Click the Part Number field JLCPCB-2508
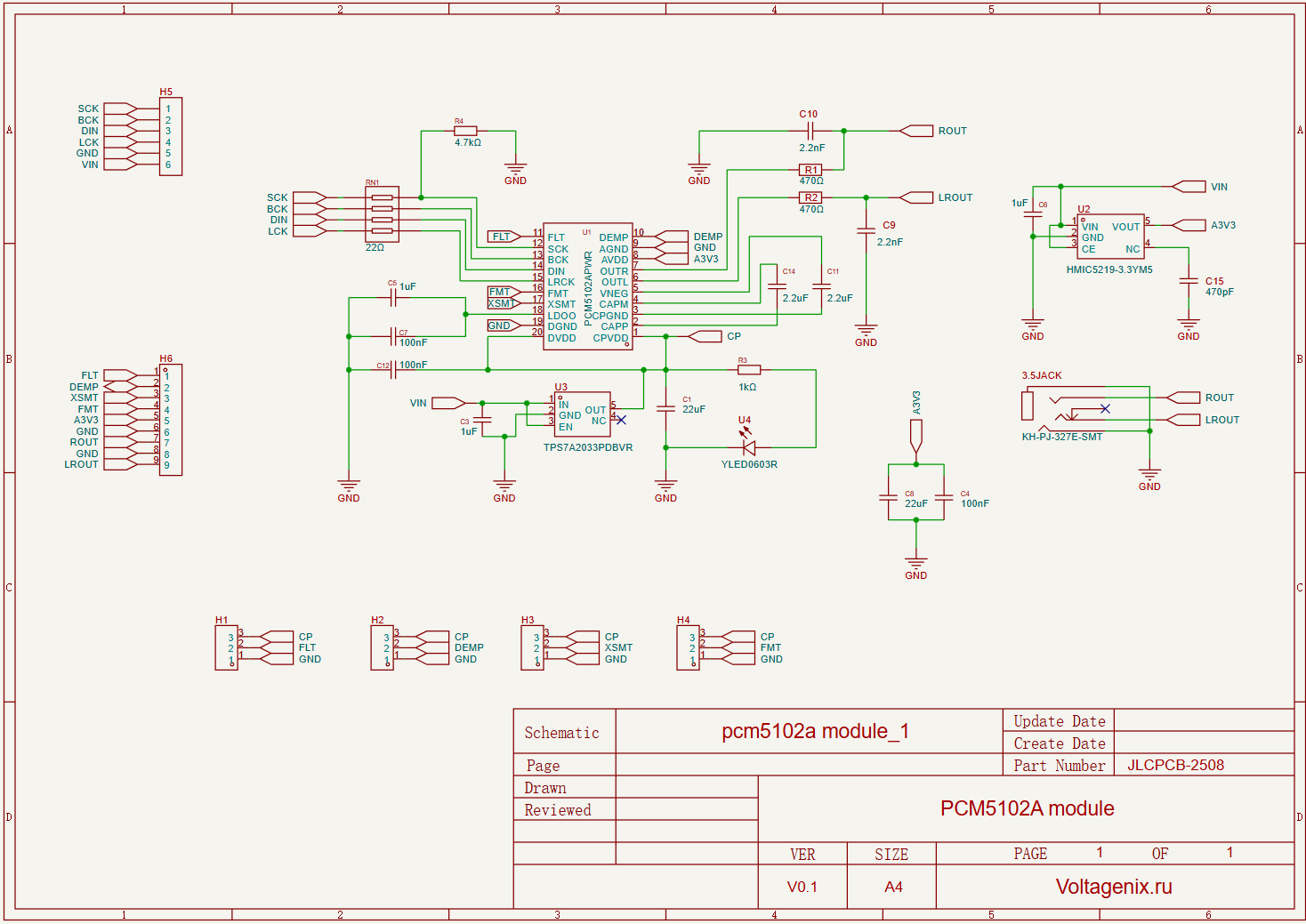 point(1176,765)
